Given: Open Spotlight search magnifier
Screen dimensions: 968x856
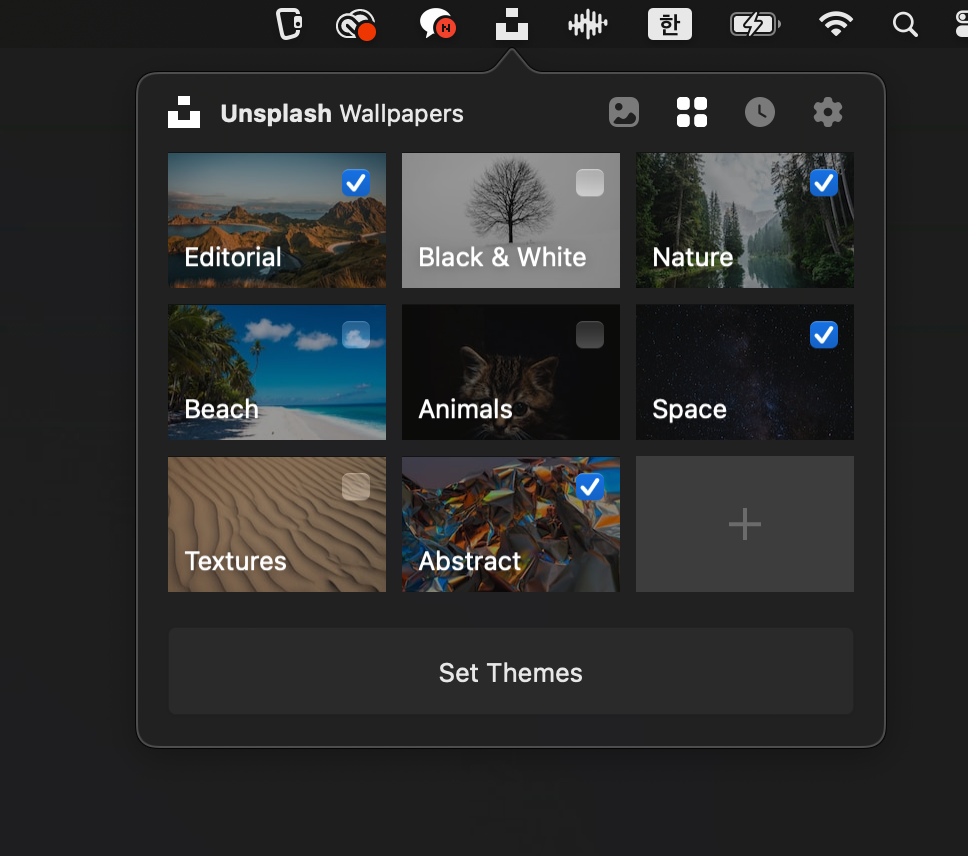Looking at the screenshot, I should 905,25.
